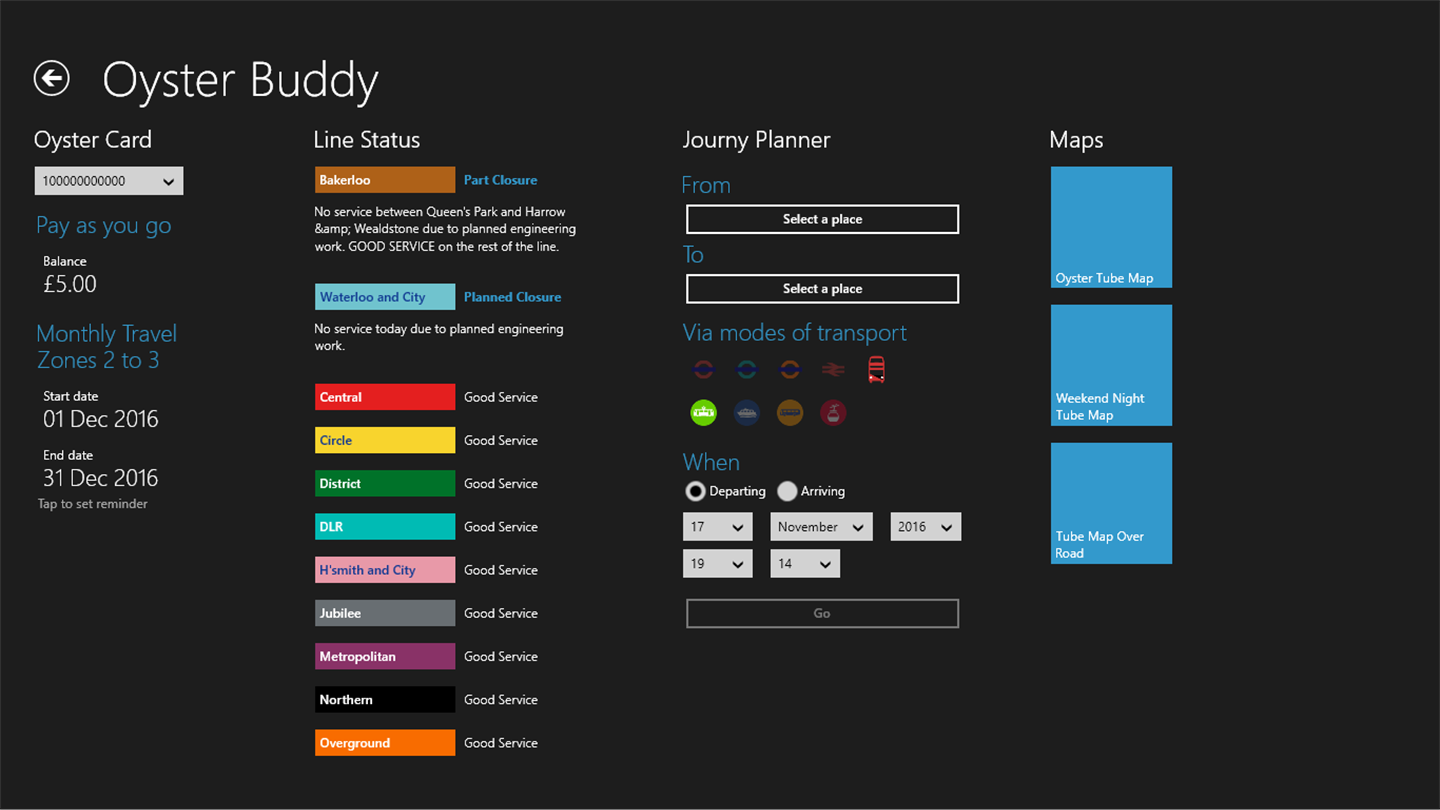Open the day dropdown showing 17
Image resolution: width=1440 pixels, height=810 pixels.
(718, 527)
